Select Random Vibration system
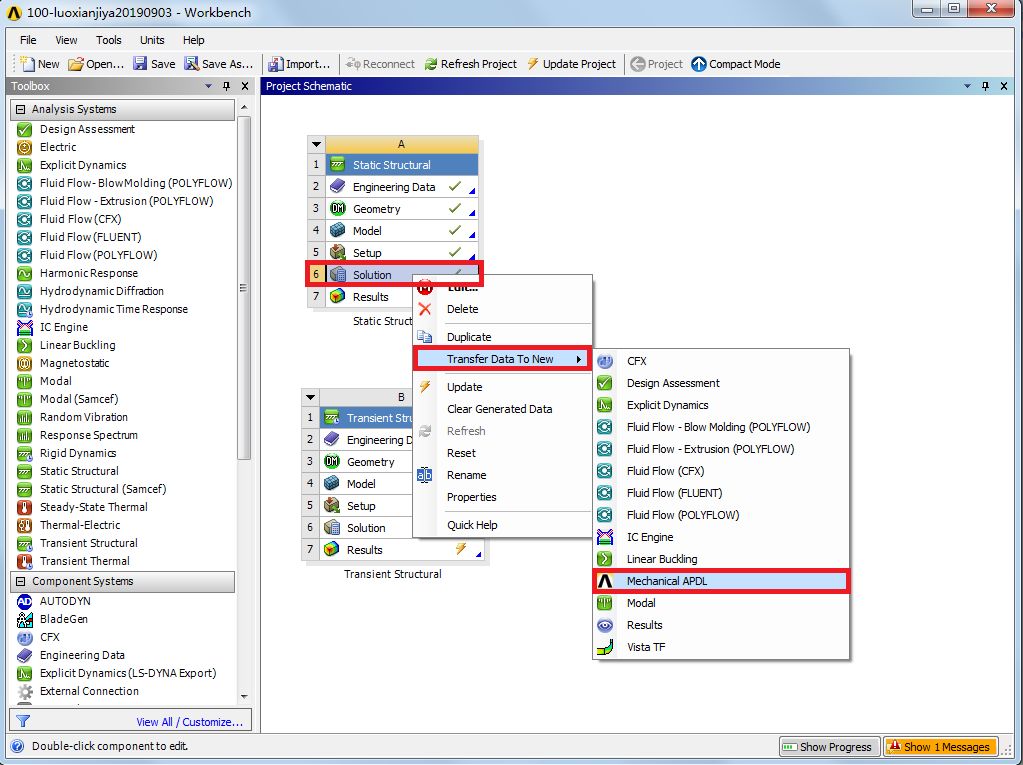Viewport: 1023px width, 765px height. 84,417
